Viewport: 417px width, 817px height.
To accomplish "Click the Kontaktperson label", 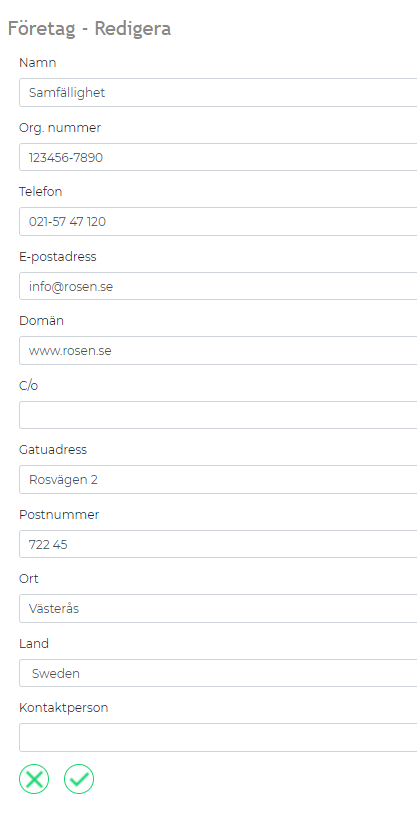I will [x=64, y=708].
